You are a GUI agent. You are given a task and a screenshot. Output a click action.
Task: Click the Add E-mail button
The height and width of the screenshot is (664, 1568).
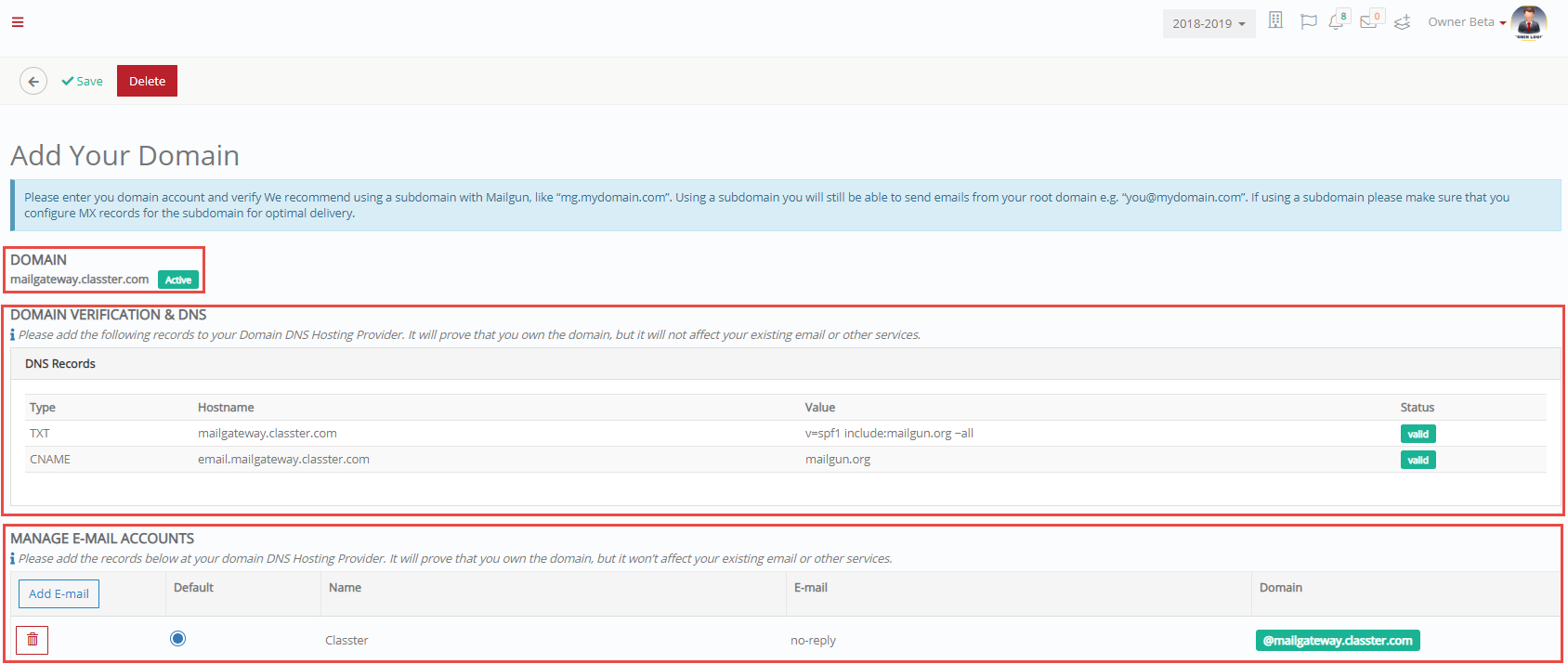[x=59, y=593]
